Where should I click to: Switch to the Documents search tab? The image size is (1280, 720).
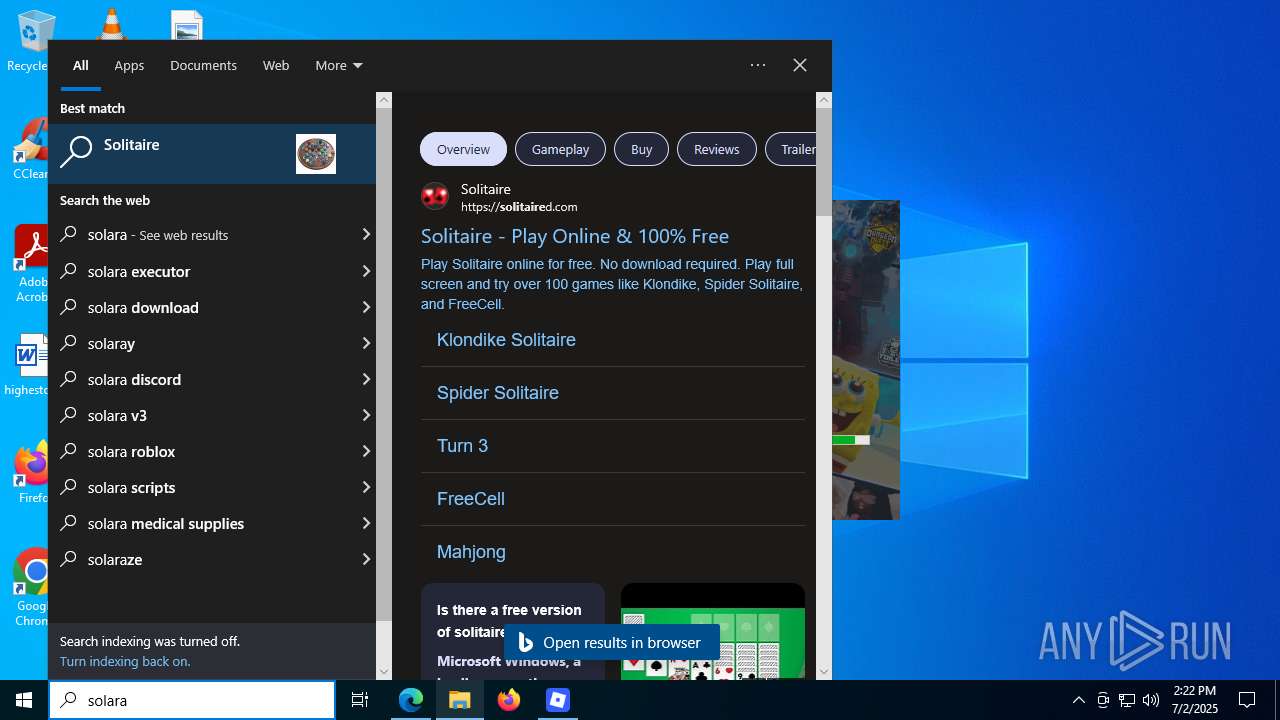[203, 65]
